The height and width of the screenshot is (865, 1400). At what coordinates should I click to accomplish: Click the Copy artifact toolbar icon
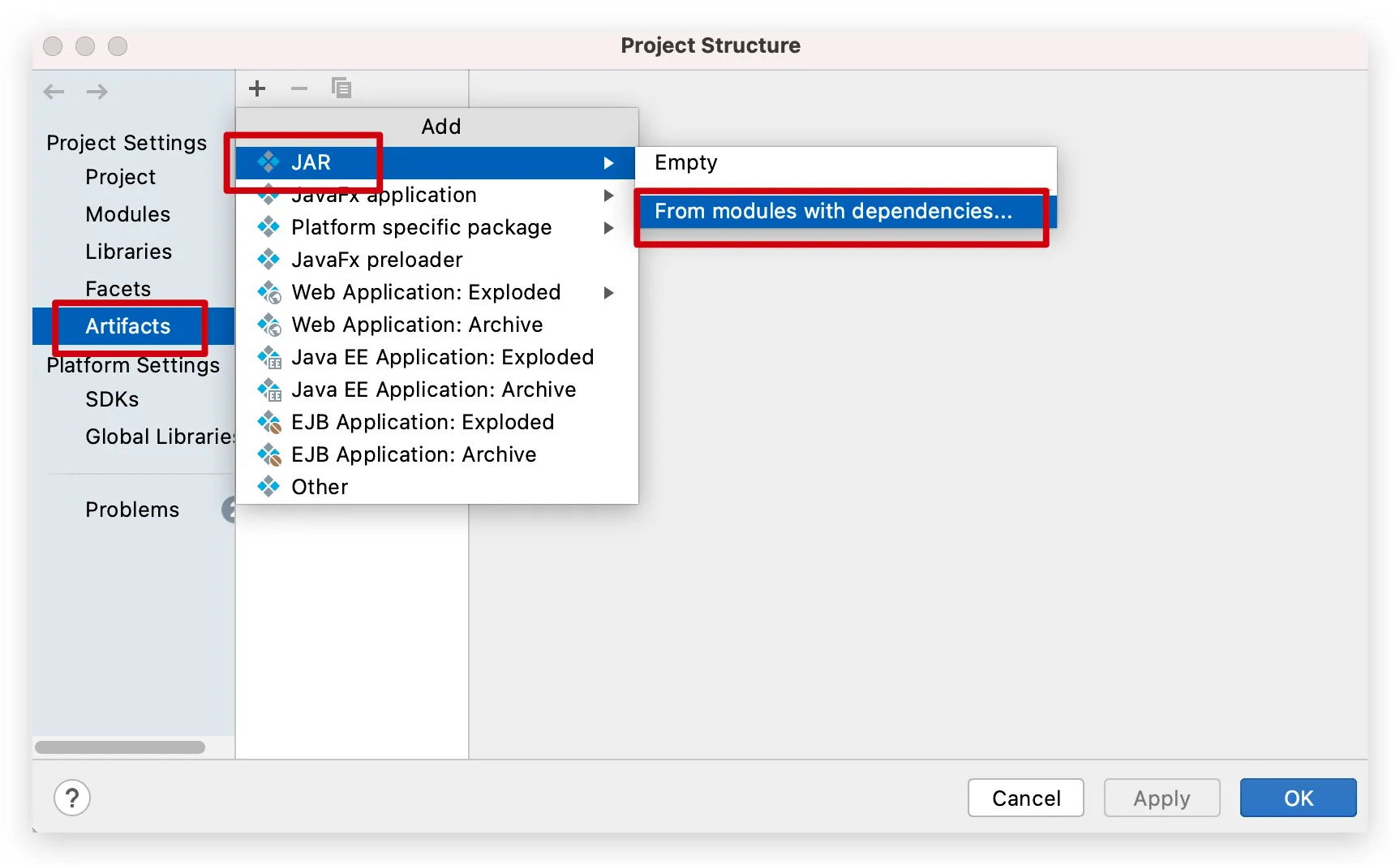[341, 88]
